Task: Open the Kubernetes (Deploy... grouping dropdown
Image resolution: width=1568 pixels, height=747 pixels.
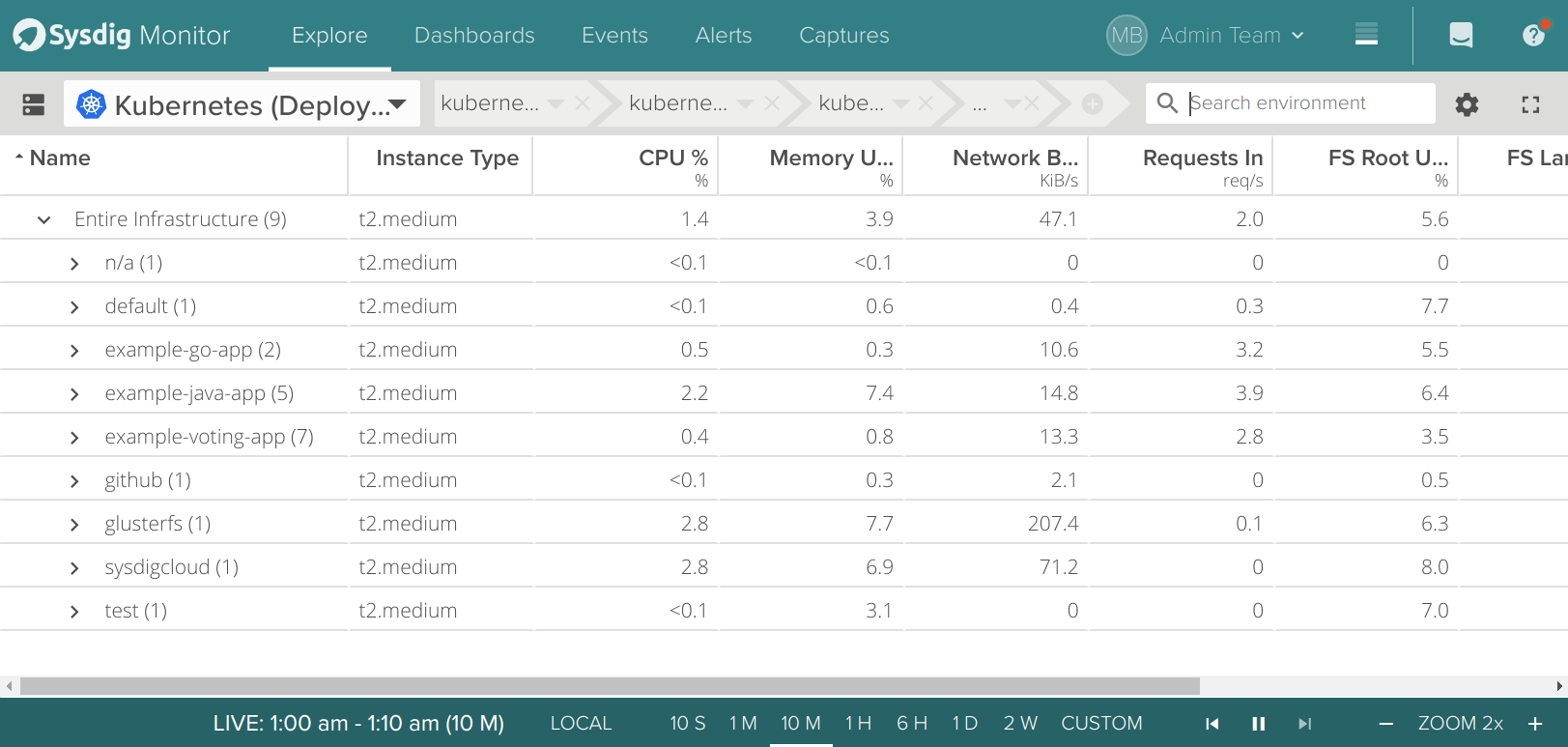Action: [242, 103]
